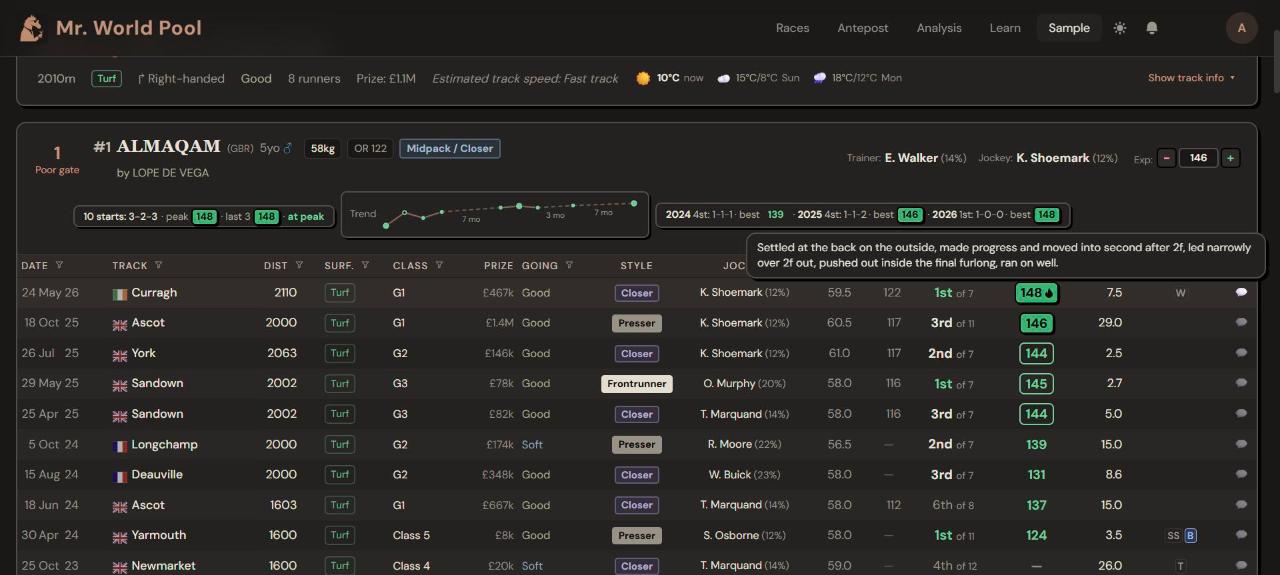Open comment bubble for Longchamp 5 Oct 24 run

1241,444
